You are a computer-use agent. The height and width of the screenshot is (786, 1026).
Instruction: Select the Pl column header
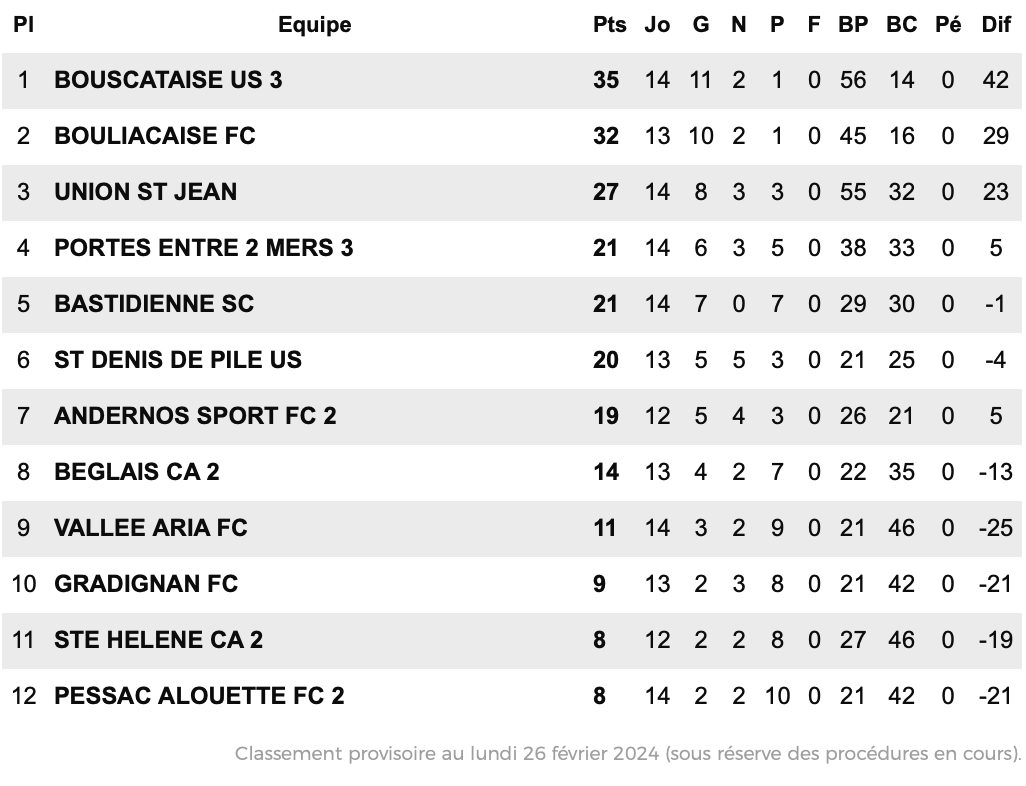pyautogui.click(x=24, y=25)
